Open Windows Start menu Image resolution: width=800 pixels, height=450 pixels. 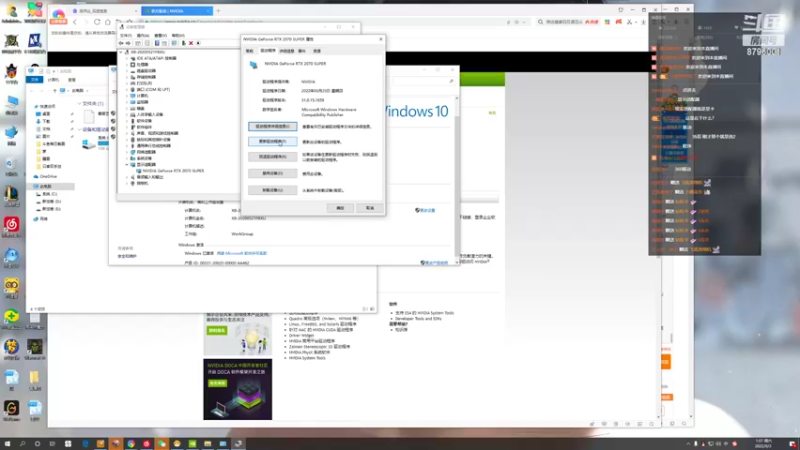click(x=7, y=444)
